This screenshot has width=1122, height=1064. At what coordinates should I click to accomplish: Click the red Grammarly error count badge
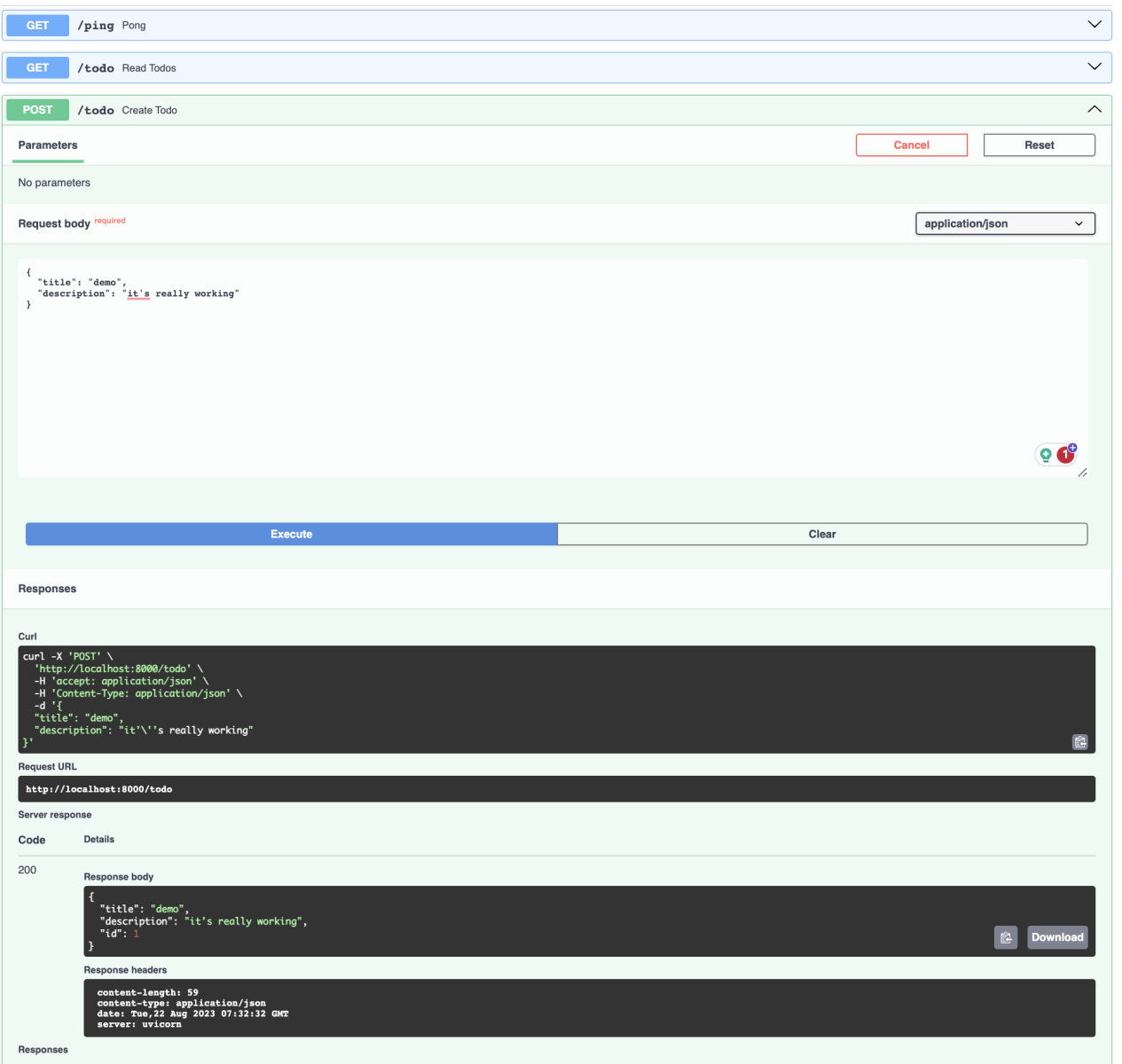(1065, 455)
